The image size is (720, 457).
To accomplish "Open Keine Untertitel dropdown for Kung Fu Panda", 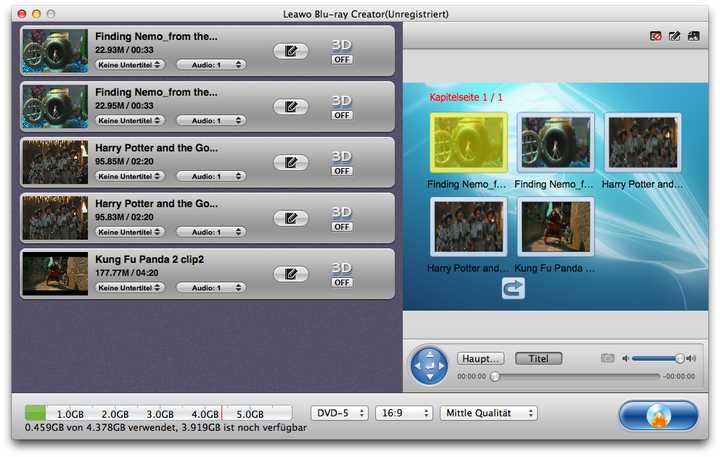I will 131,287.
